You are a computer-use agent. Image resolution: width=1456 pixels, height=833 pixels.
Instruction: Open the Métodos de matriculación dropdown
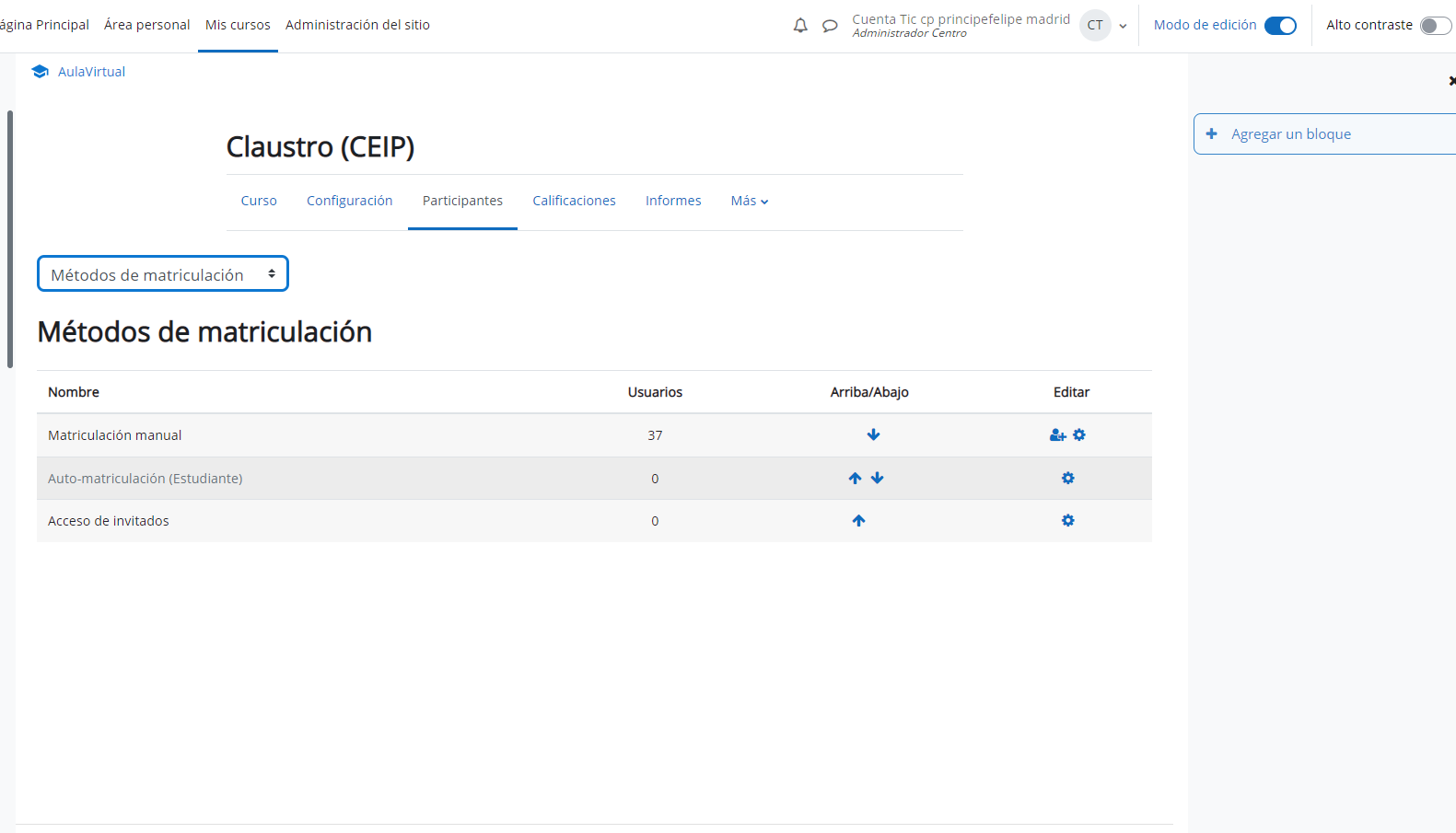click(x=163, y=274)
